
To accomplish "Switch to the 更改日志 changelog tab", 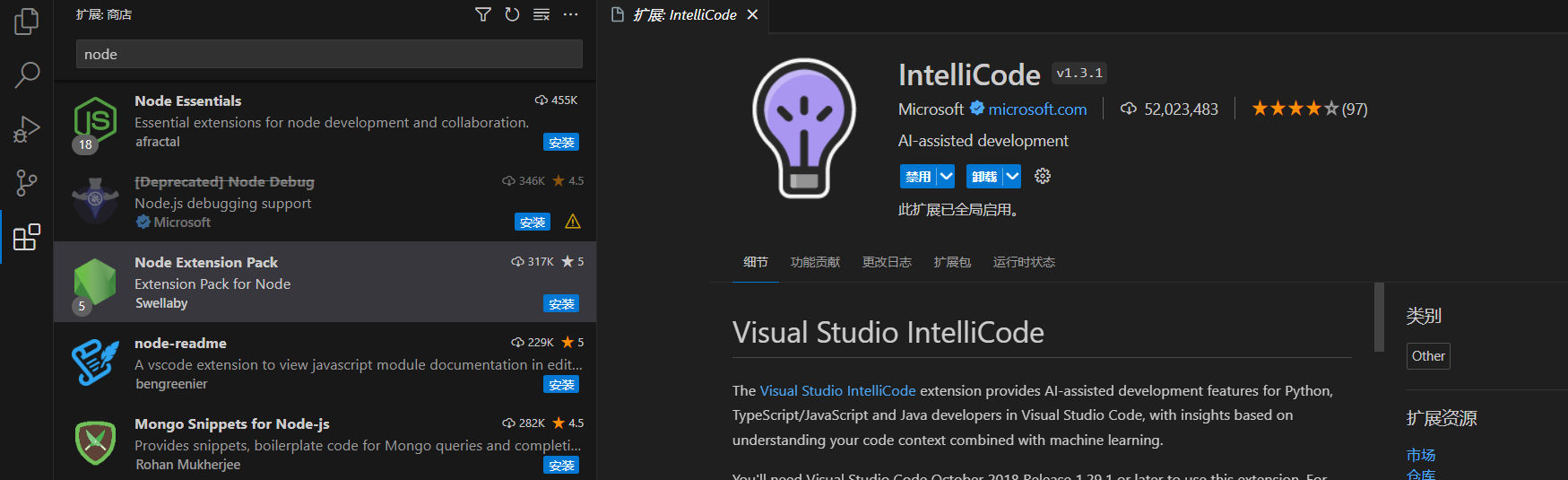I will (x=887, y=262).
